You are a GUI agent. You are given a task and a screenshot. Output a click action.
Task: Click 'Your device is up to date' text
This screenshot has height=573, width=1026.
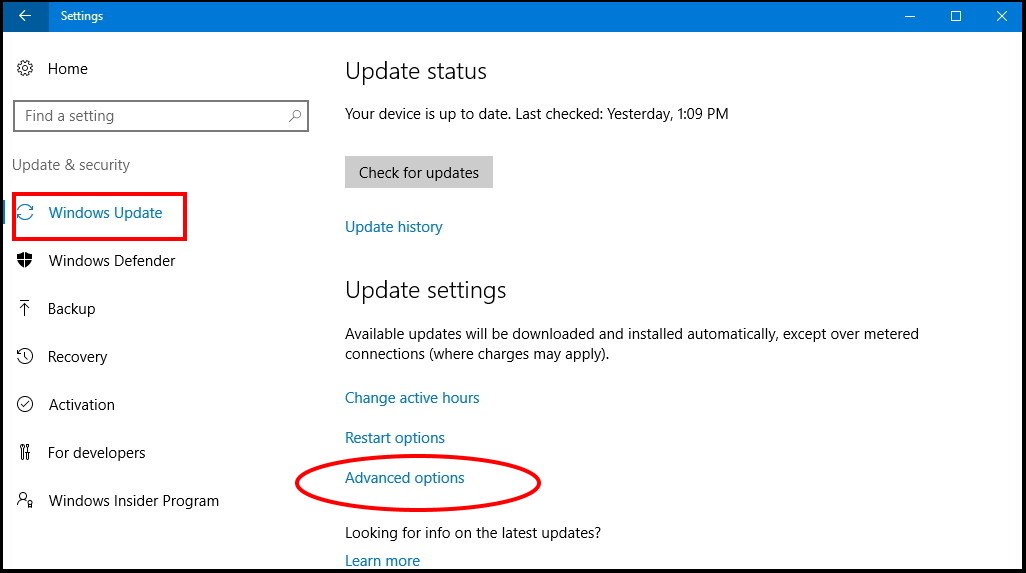click(427, 114)
